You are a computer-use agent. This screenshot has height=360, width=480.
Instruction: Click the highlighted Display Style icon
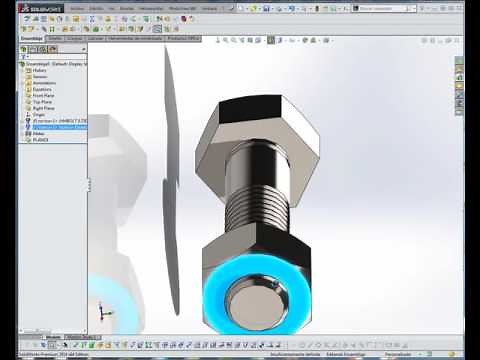click(x=271, y=40)
